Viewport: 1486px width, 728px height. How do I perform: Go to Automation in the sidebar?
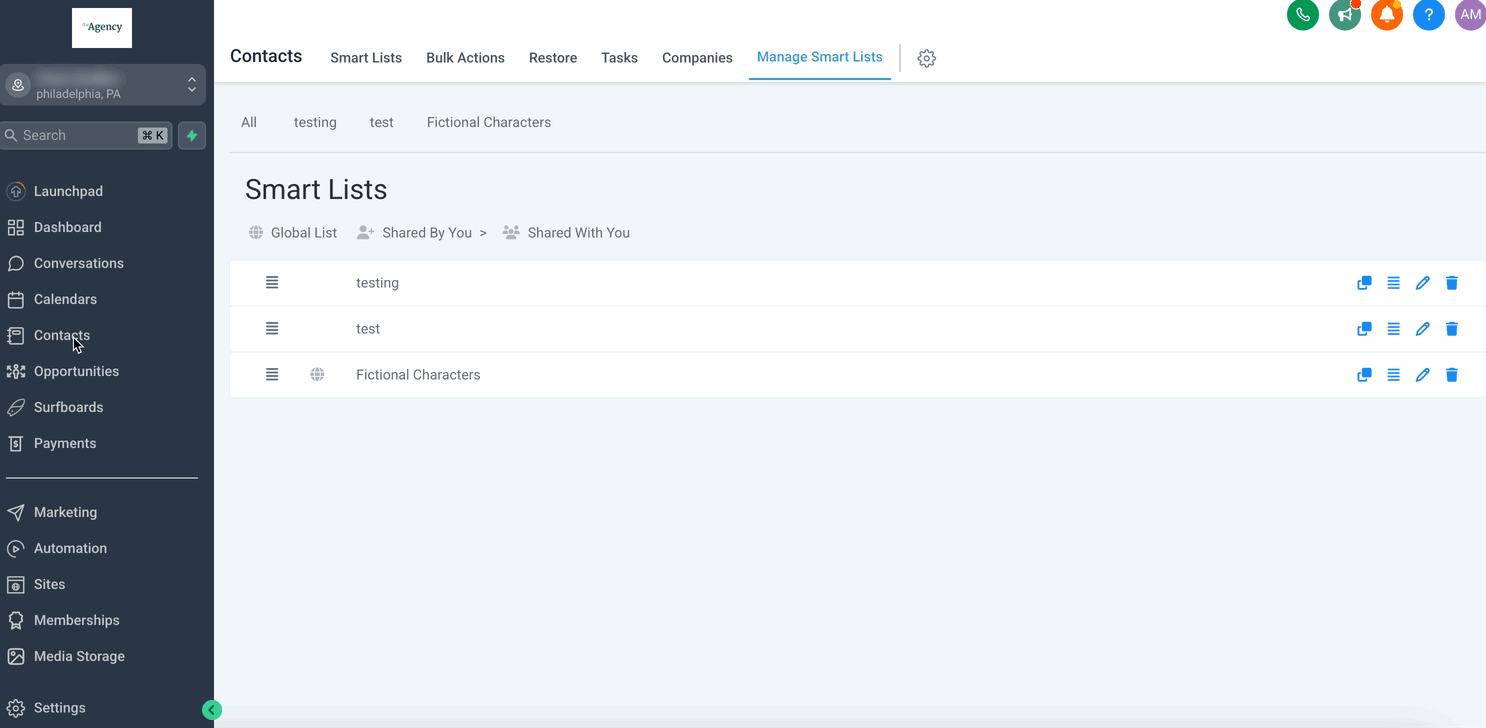pyautogui.click(x=70, y=548)
